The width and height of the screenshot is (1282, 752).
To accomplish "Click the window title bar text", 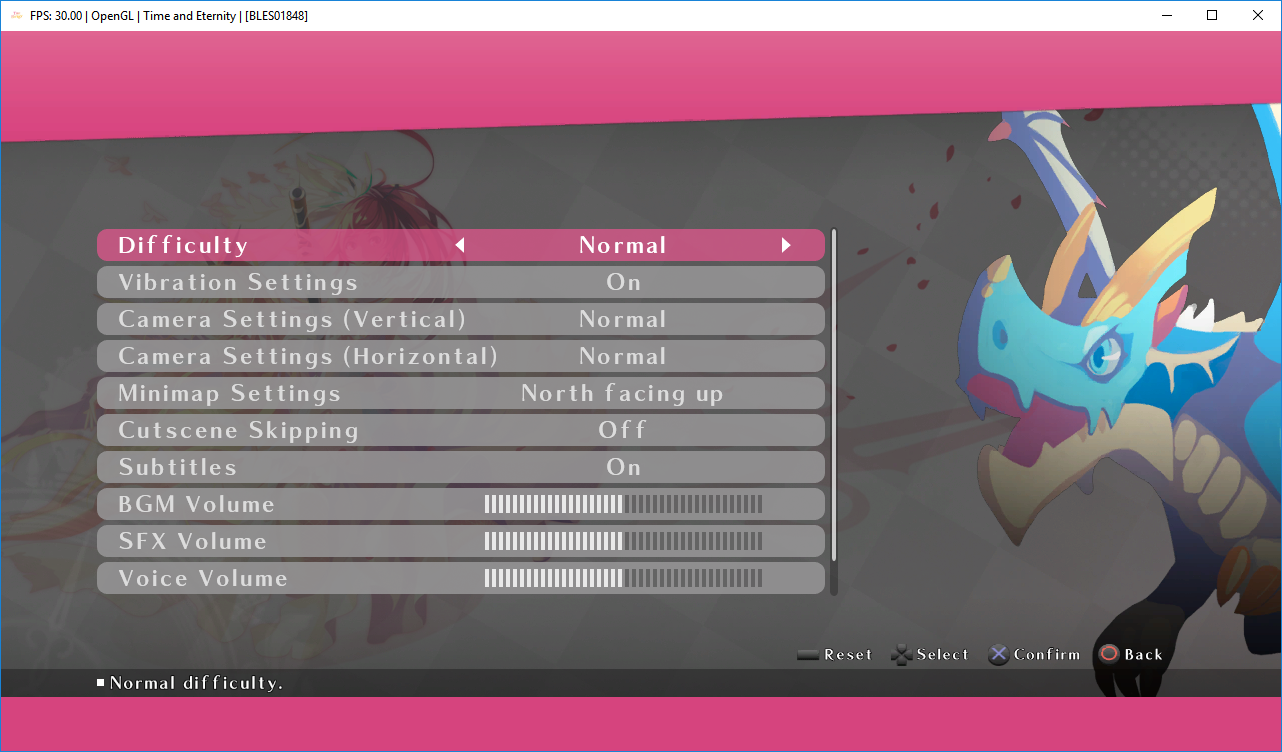I will [170, 15].
